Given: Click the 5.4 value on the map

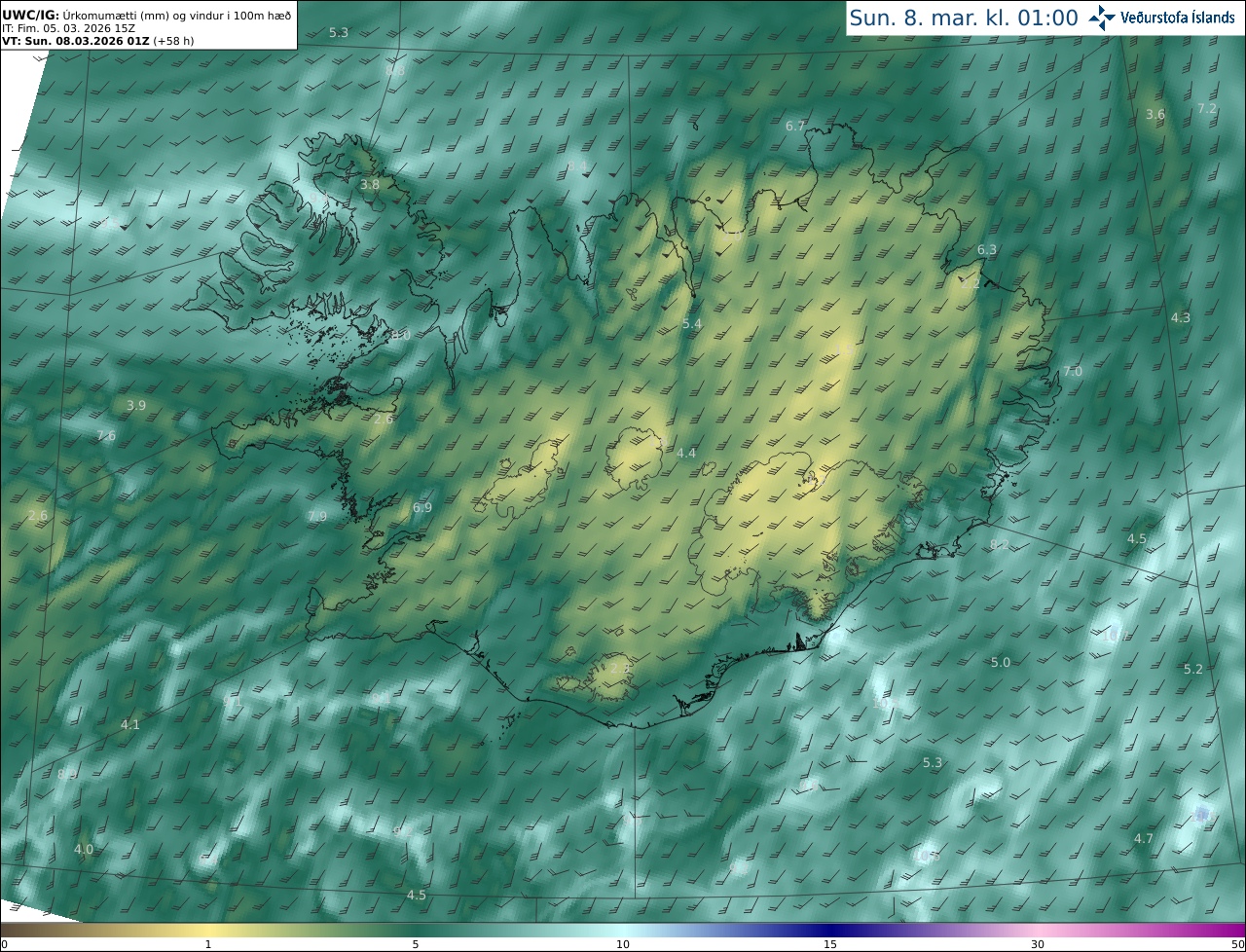Looking at the screenshot, I should pyautogui.click(x=691, y=323).
